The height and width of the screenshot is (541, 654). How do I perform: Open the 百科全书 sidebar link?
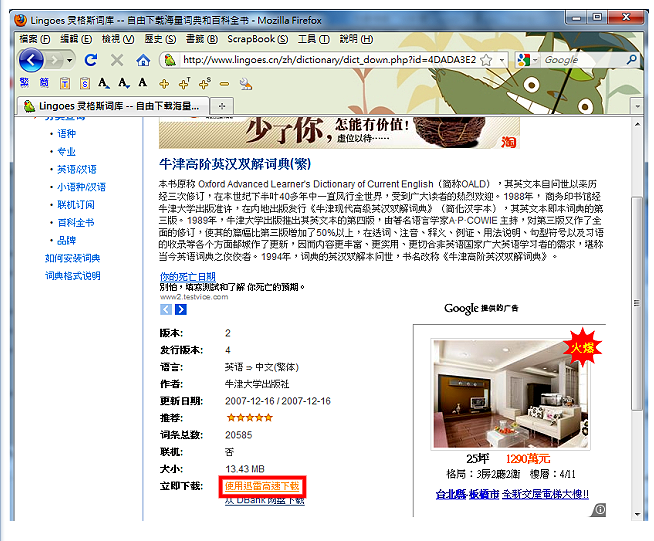point(76,223)
